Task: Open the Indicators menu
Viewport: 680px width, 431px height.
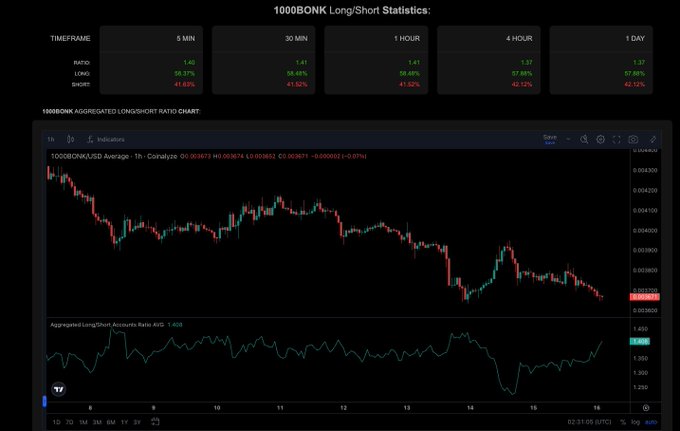Action: coord(106,139)
